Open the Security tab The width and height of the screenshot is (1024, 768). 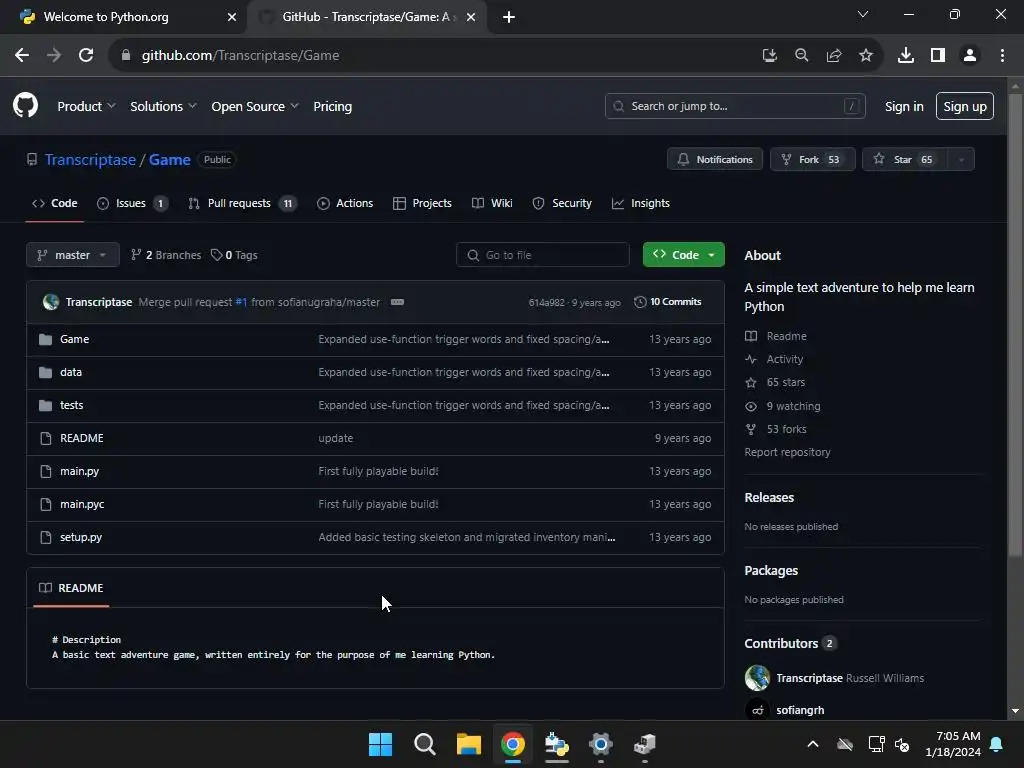562,203
